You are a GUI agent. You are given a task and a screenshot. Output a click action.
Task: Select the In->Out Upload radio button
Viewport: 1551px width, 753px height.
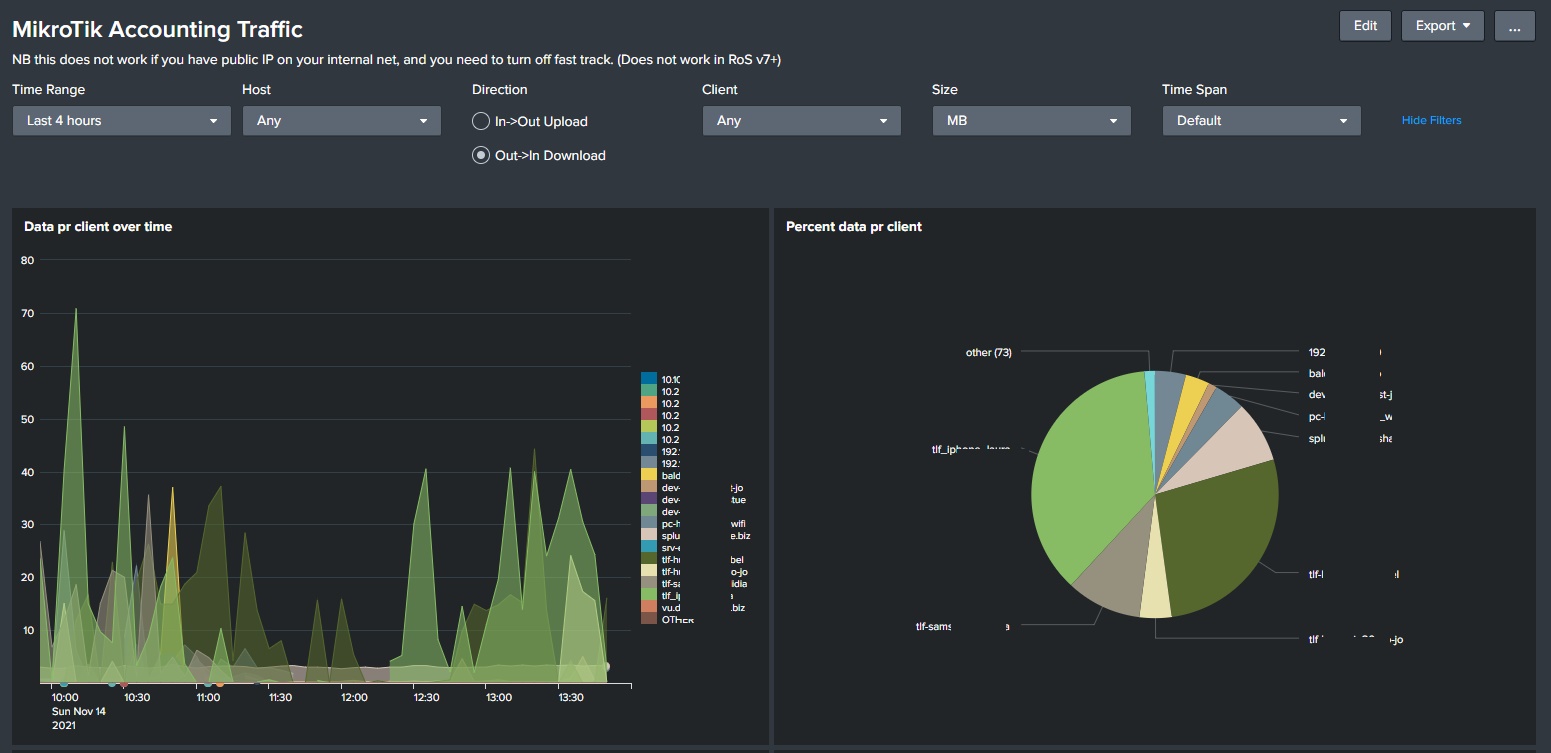point(481,122)
